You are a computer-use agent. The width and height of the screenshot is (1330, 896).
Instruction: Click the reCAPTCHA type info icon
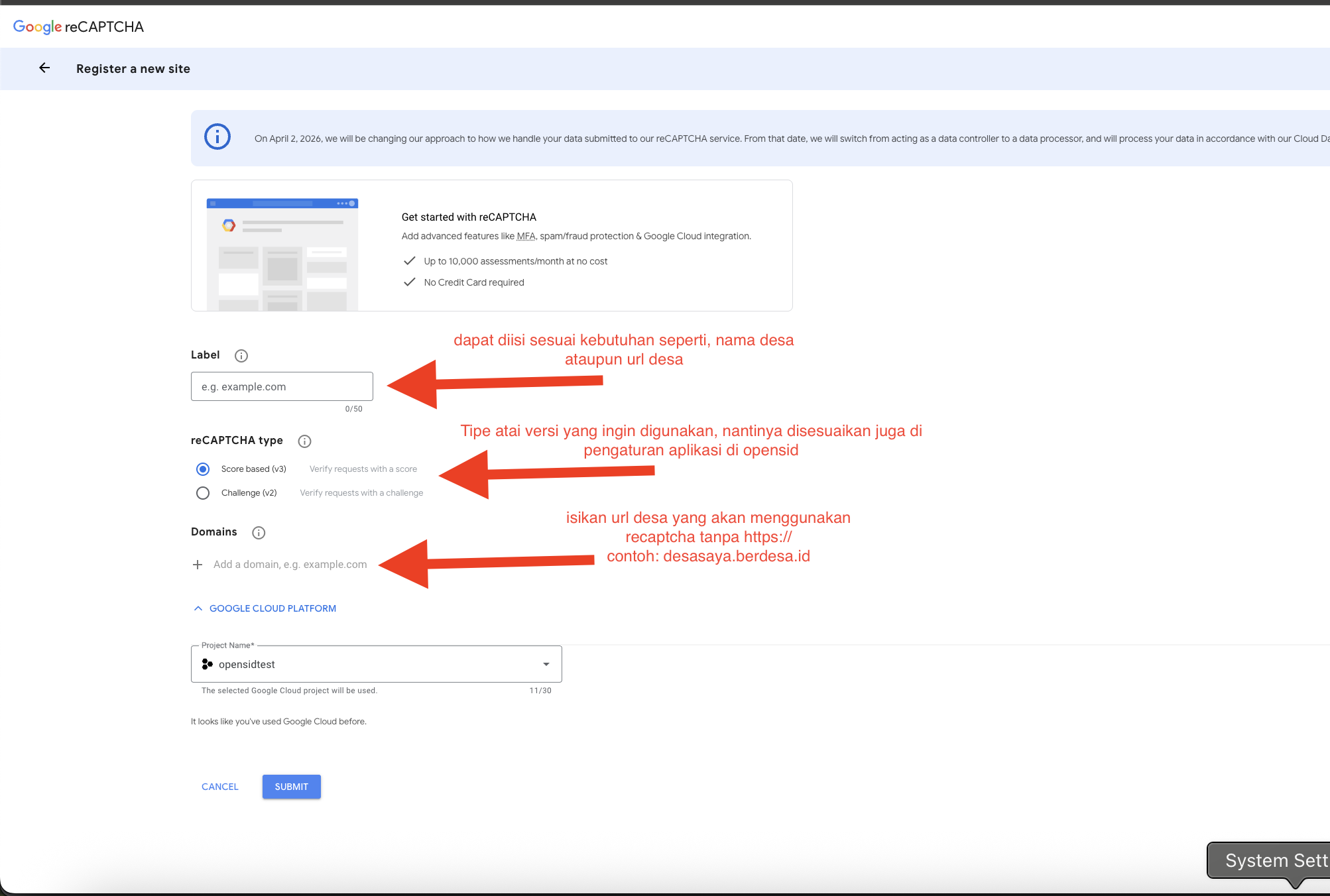[304, 441]
